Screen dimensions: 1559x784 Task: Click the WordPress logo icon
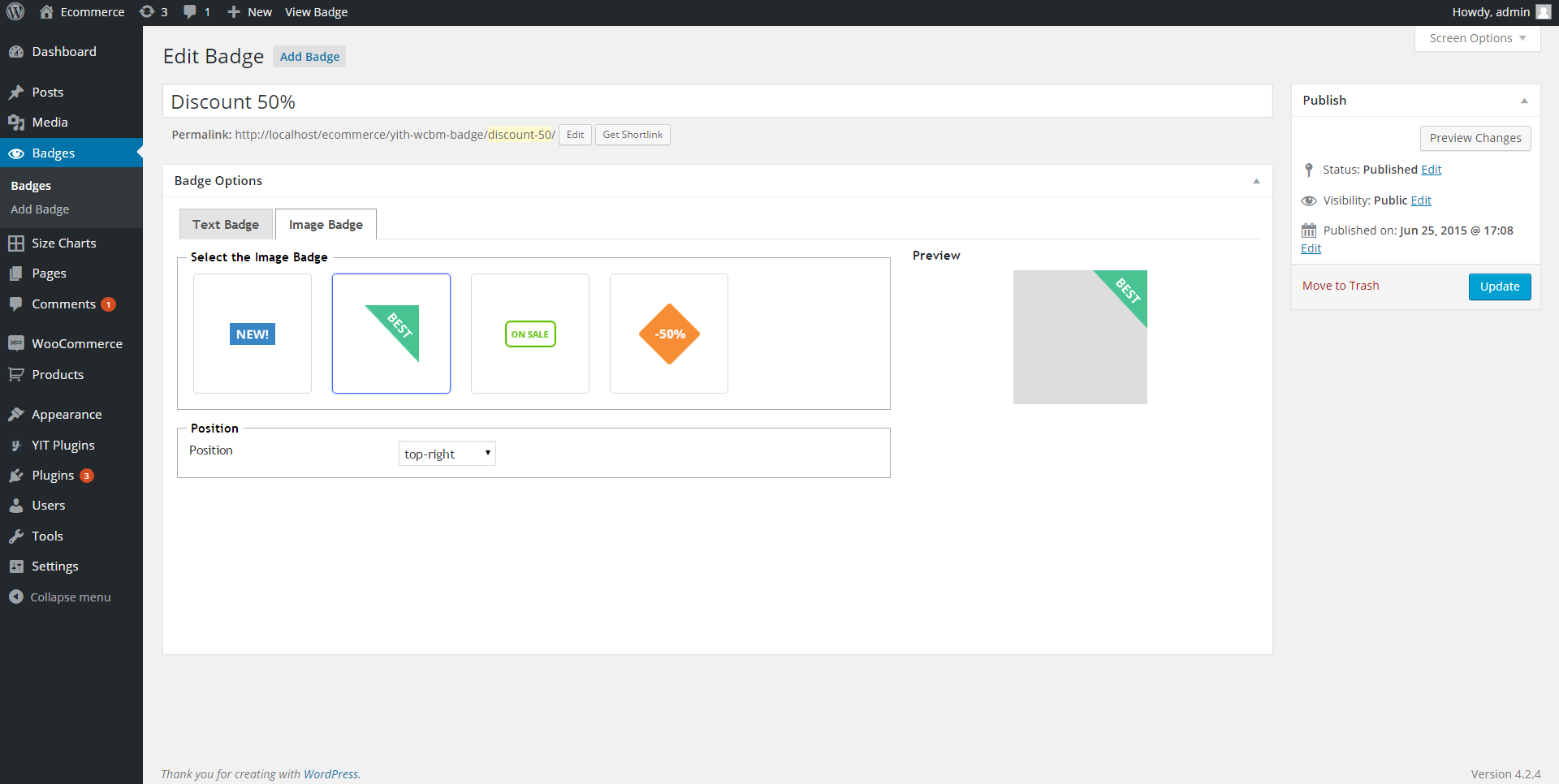15,12
